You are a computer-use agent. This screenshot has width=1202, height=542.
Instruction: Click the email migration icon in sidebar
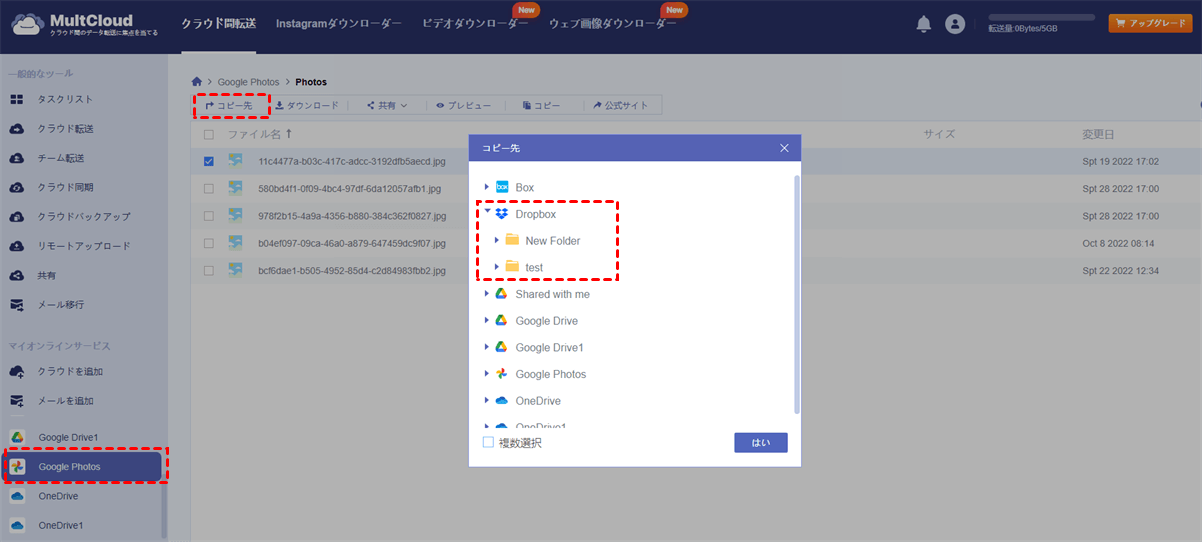point(17,304)
